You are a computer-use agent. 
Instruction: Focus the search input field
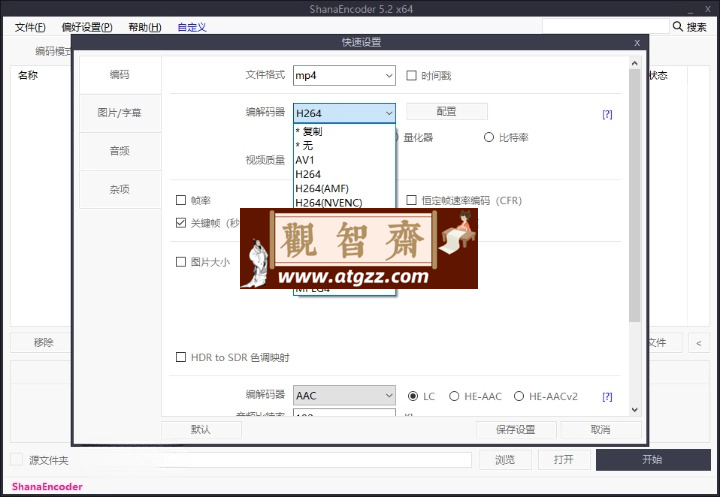[606, 27]
